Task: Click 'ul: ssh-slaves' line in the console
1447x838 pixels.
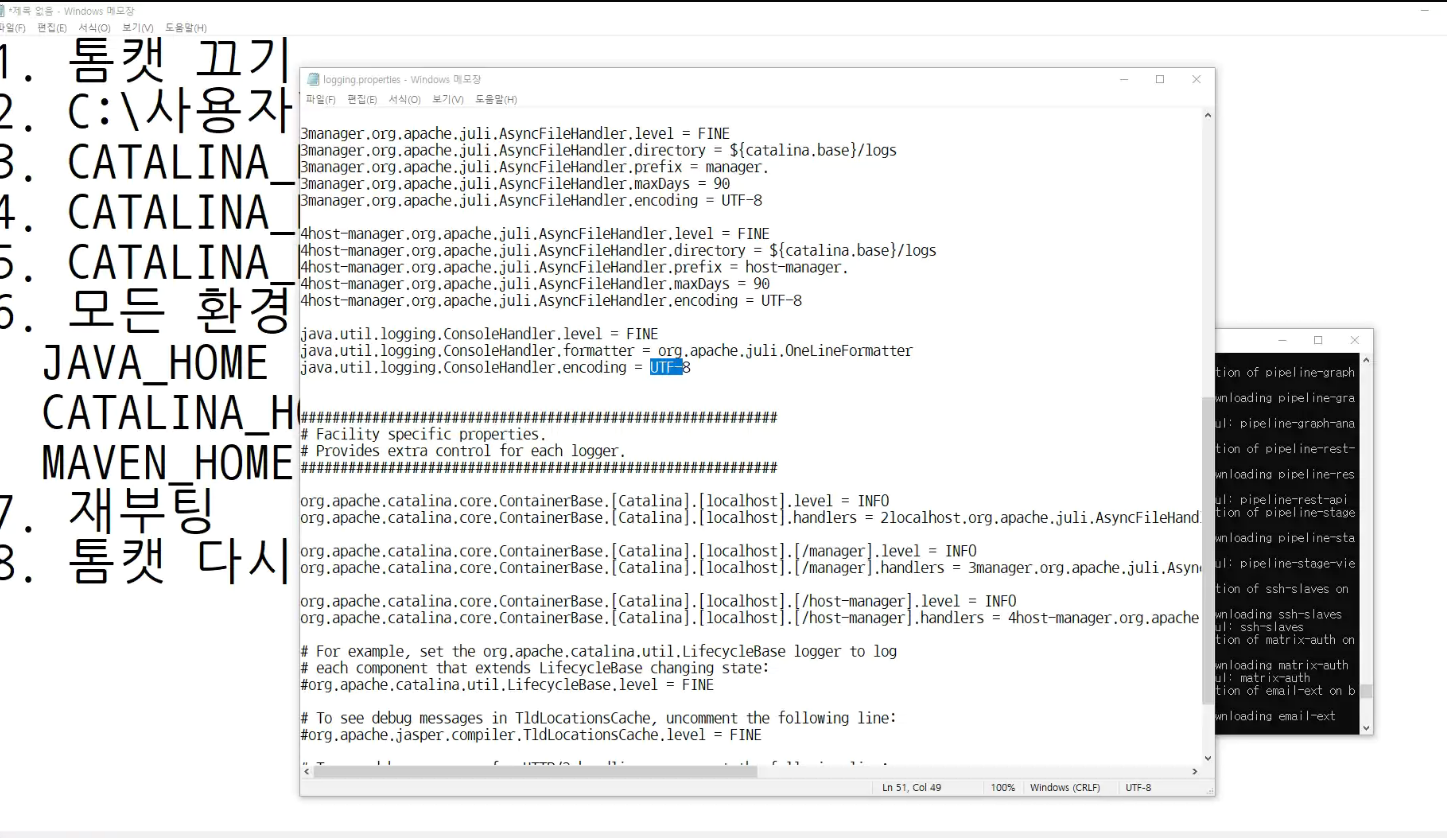Action: (x=1260, y=627)
